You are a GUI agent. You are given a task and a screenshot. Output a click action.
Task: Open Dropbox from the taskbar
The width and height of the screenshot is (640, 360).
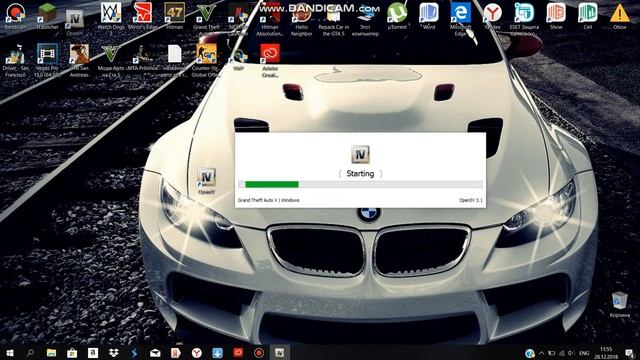[x=113, y=353]
